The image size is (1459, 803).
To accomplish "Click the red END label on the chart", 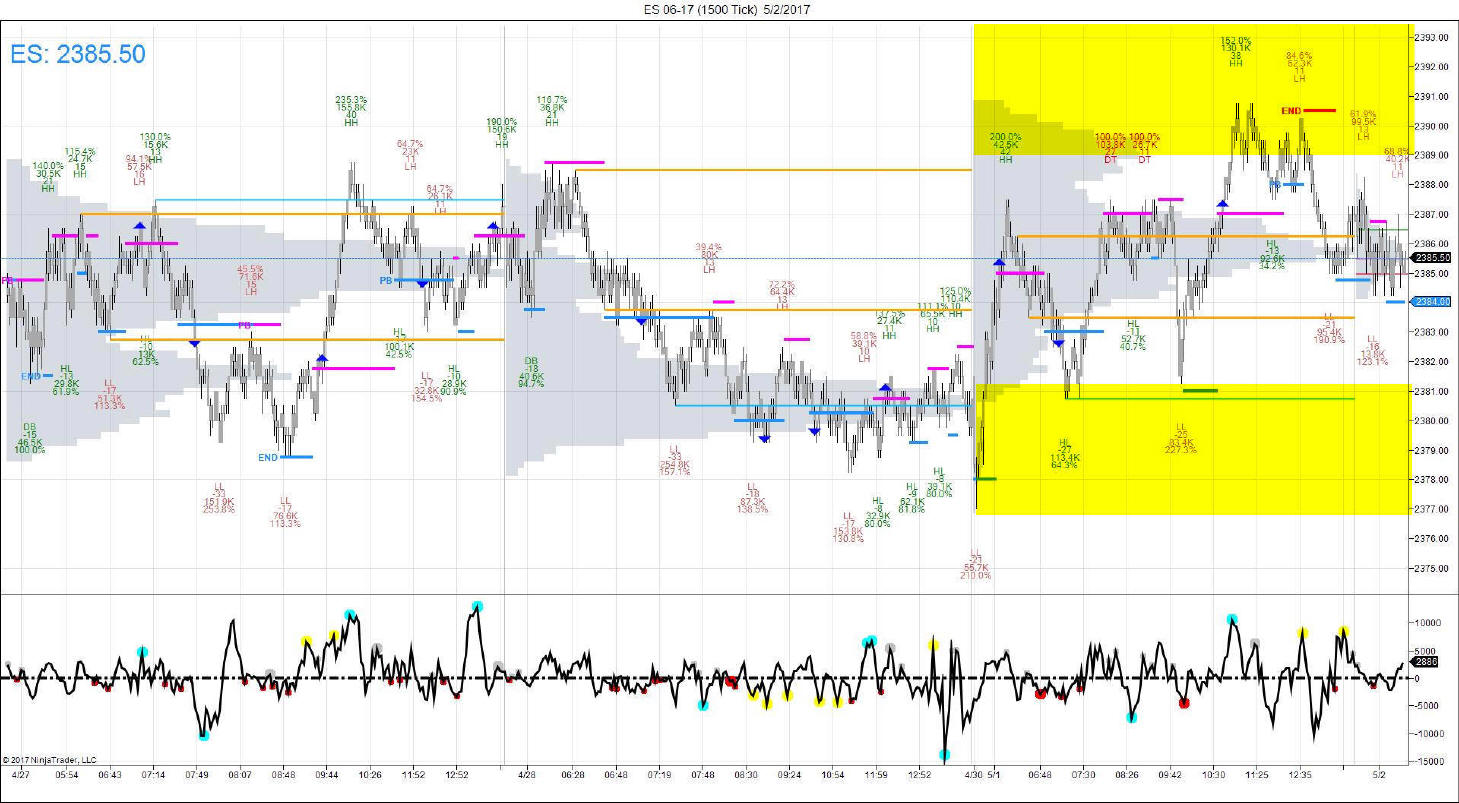I will click(1291, 110).
